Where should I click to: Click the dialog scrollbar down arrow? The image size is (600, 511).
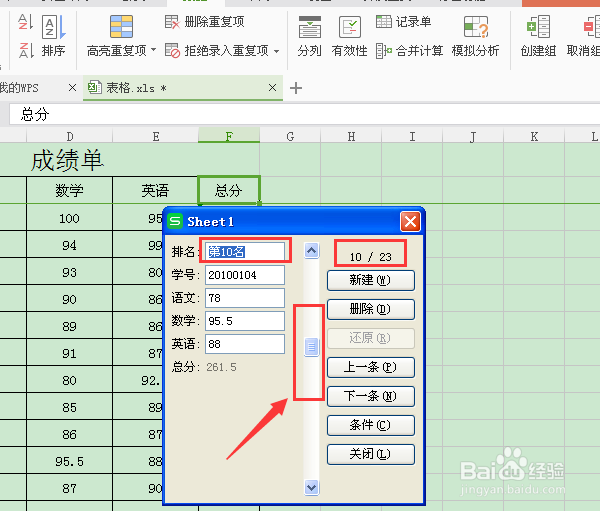(x=311, y=488)
